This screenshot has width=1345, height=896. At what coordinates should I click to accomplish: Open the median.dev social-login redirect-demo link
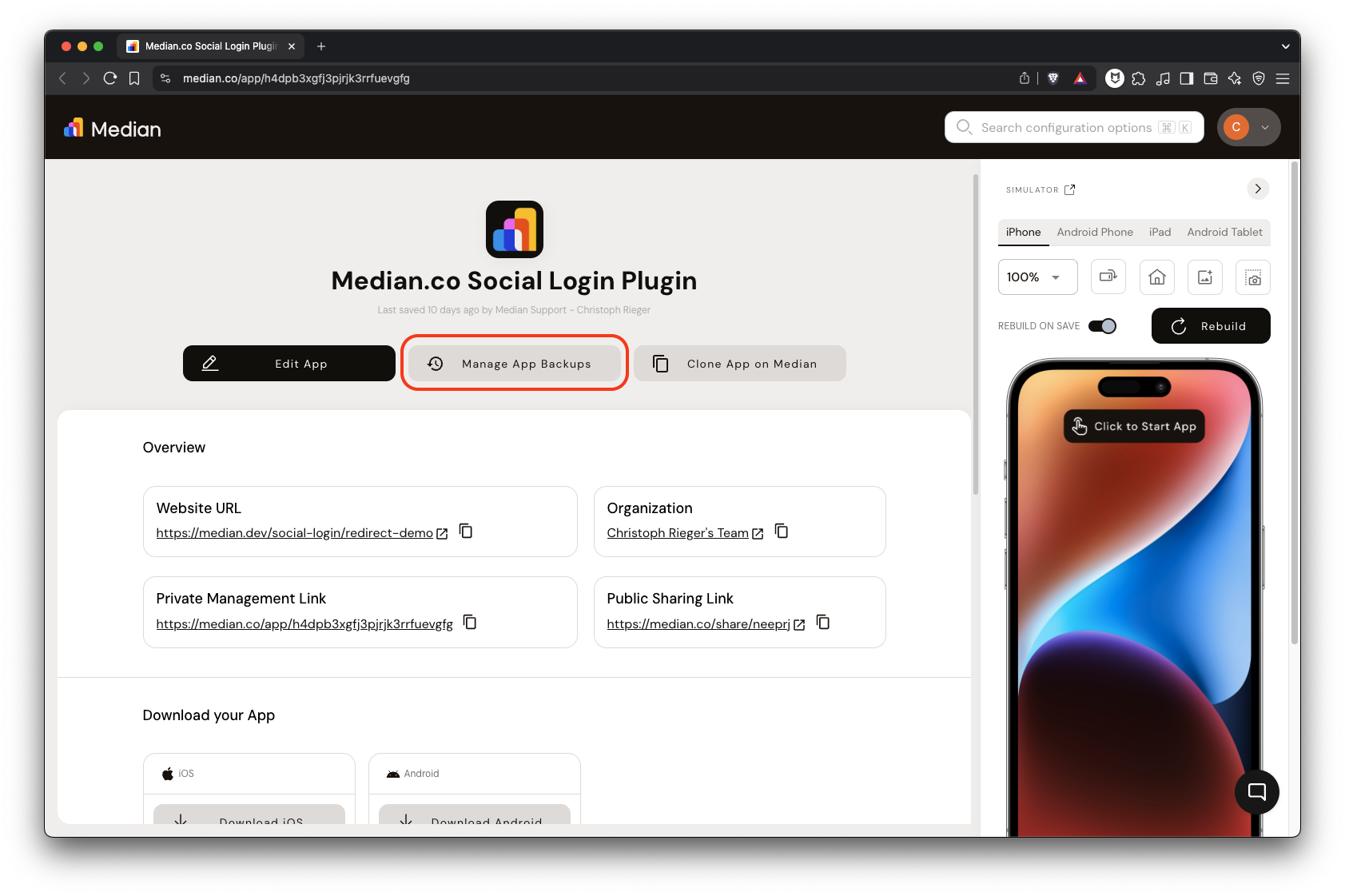click(295, 533)
